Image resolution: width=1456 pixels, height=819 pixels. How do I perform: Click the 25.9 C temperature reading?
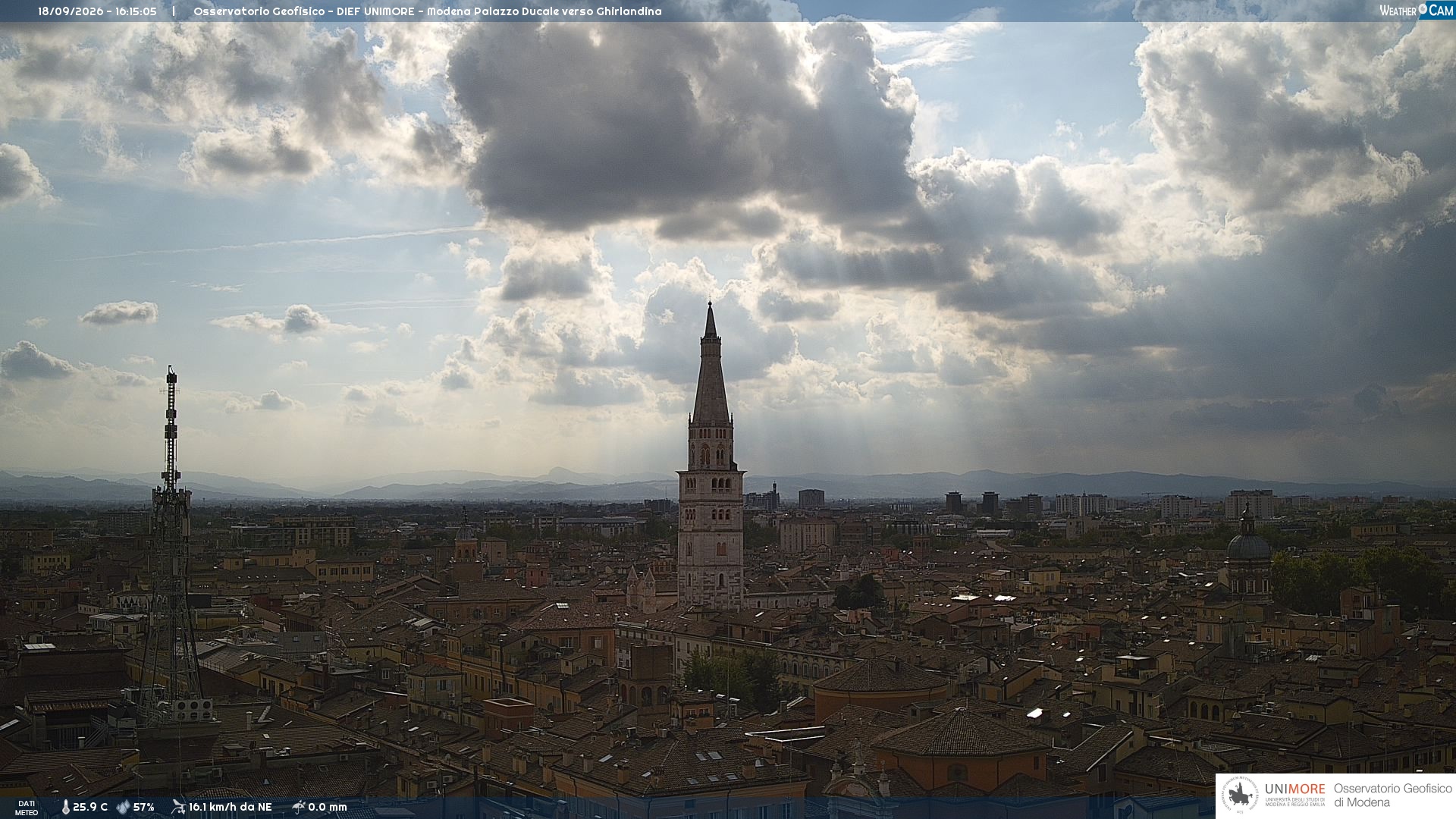point(90,807)
